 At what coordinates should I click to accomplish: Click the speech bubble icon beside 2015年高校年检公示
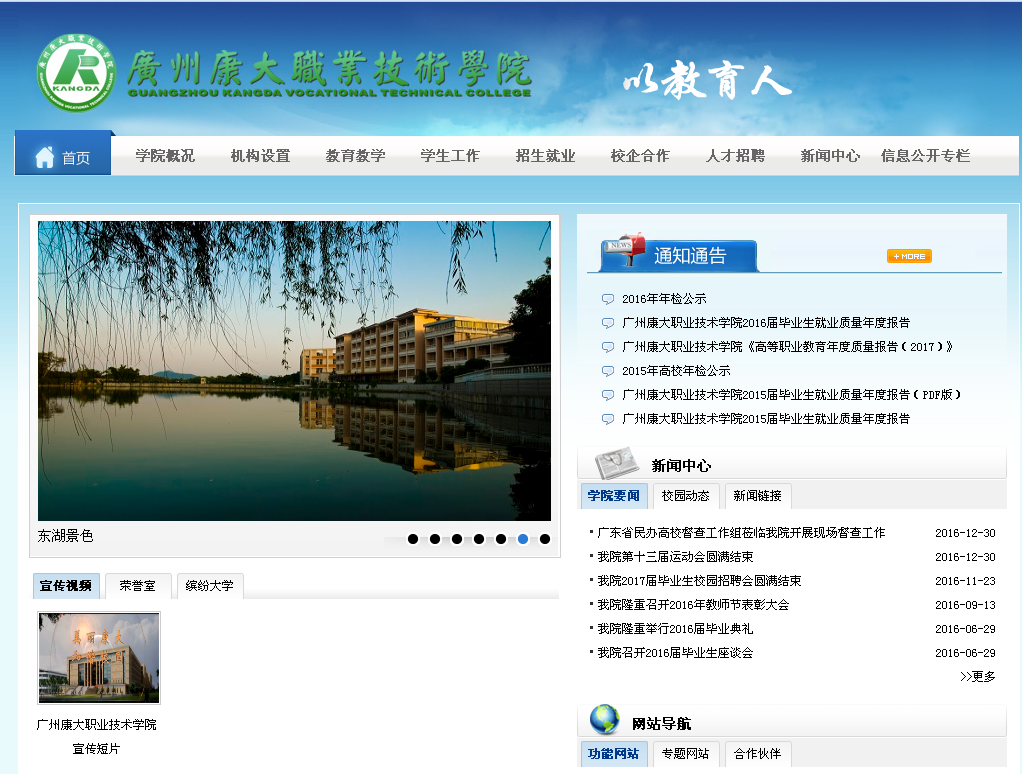pyautogui.click(x=607, y=371)
